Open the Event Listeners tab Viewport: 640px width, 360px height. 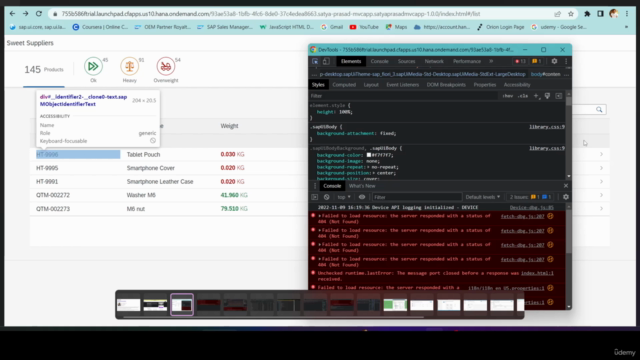[x=402, y=85]
